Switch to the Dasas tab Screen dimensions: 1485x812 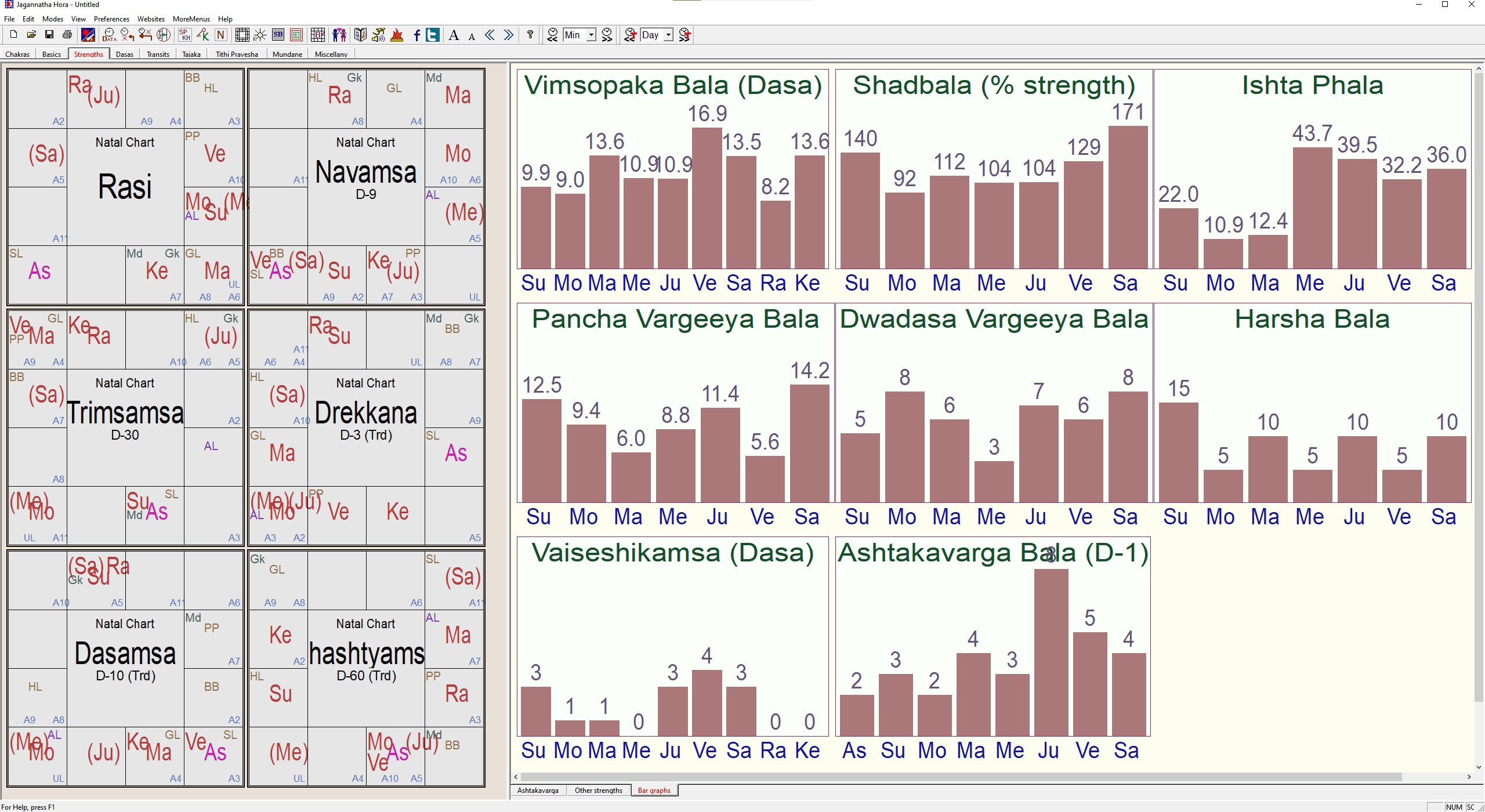pos(124,54)
